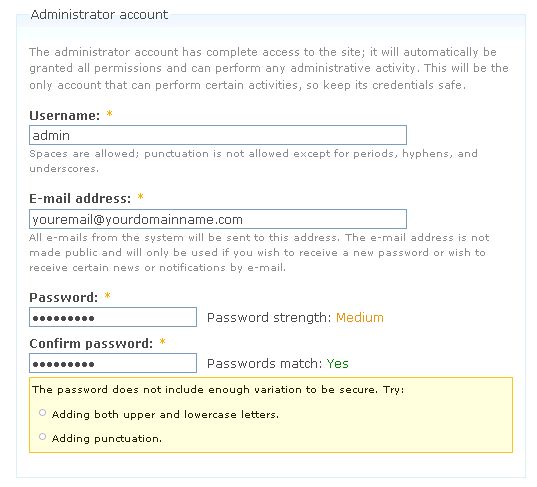Click the Username input field

coord(218,135)
